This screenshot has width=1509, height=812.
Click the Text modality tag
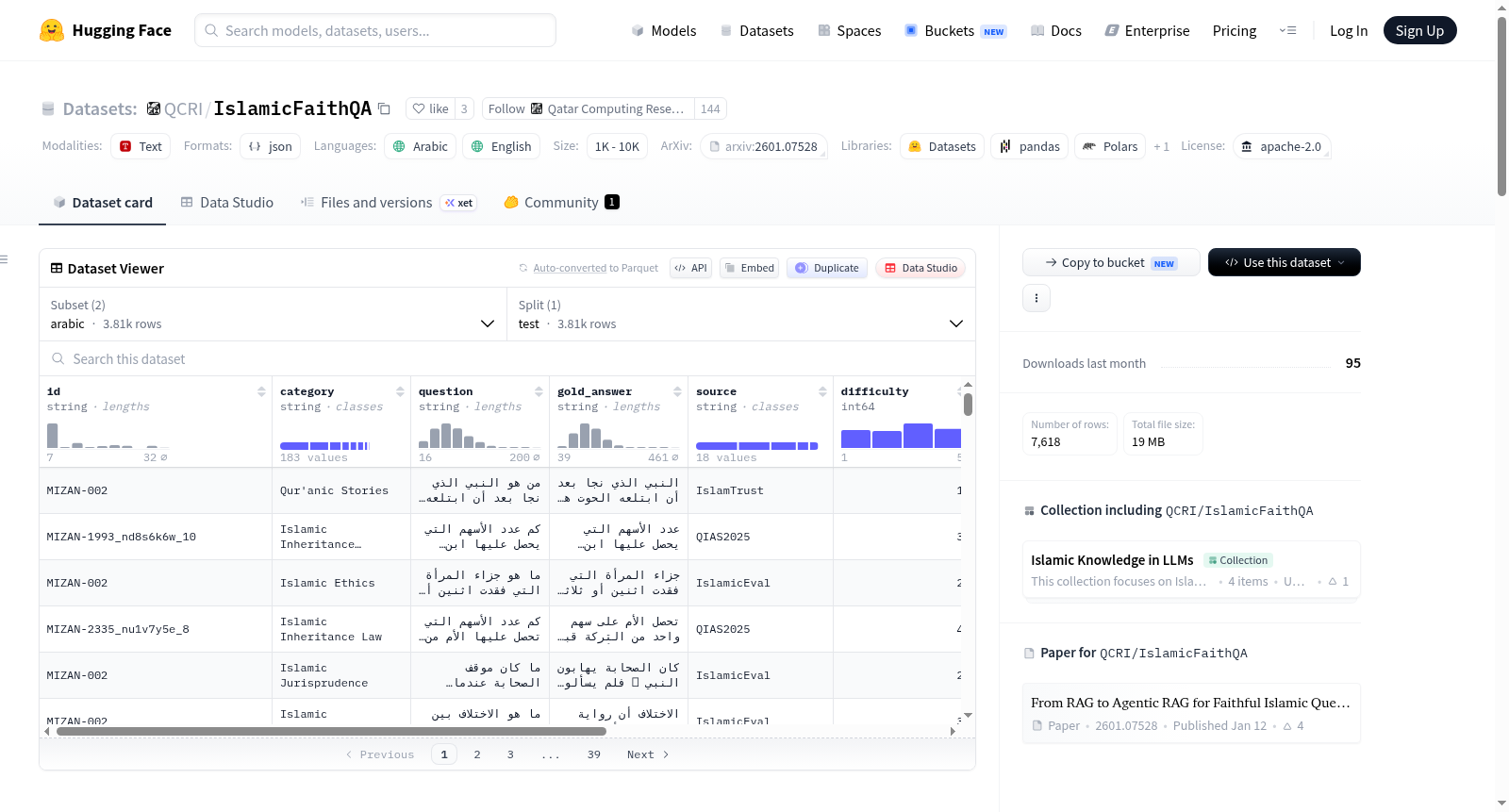(141, 146)
